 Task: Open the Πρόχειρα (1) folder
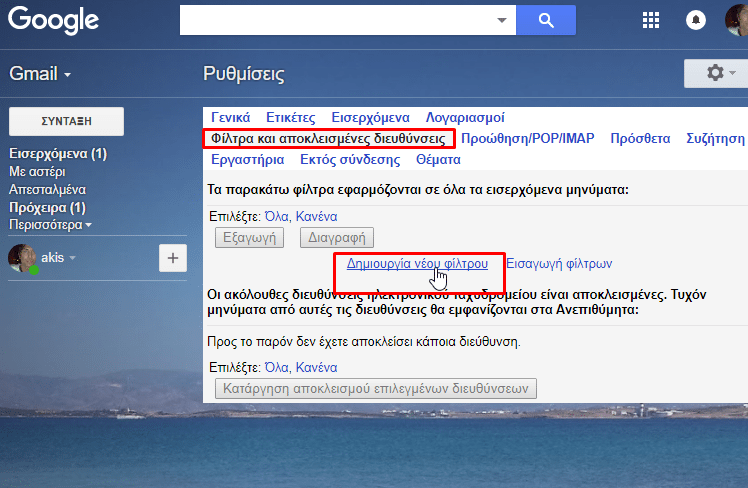[47, 208]
